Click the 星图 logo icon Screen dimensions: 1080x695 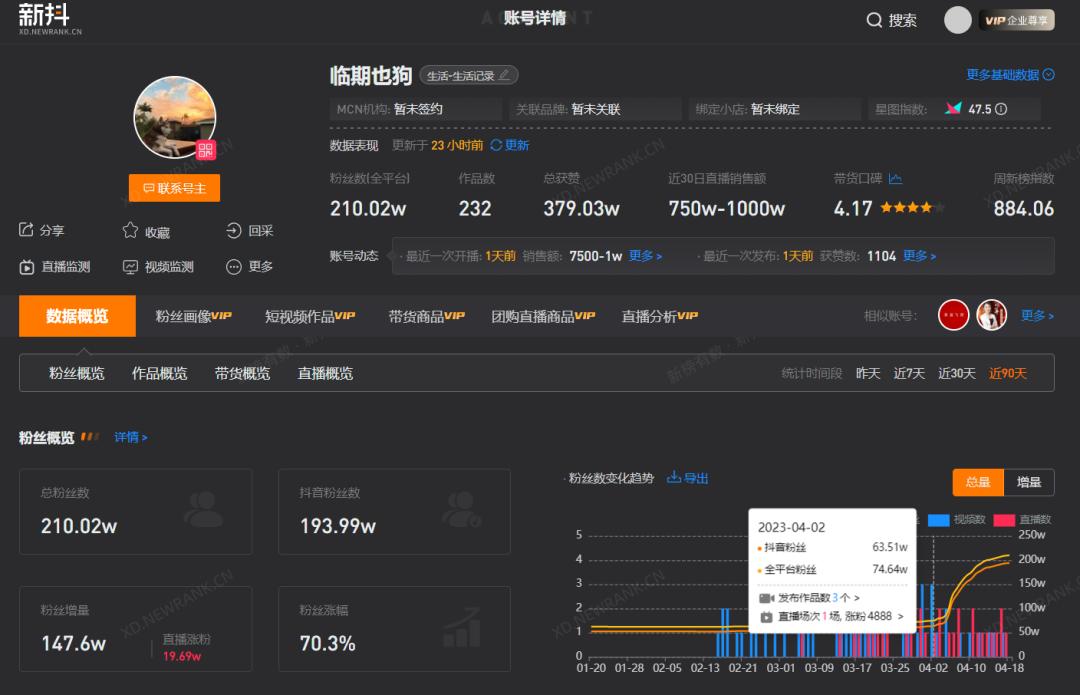click(x=953, y=108)
